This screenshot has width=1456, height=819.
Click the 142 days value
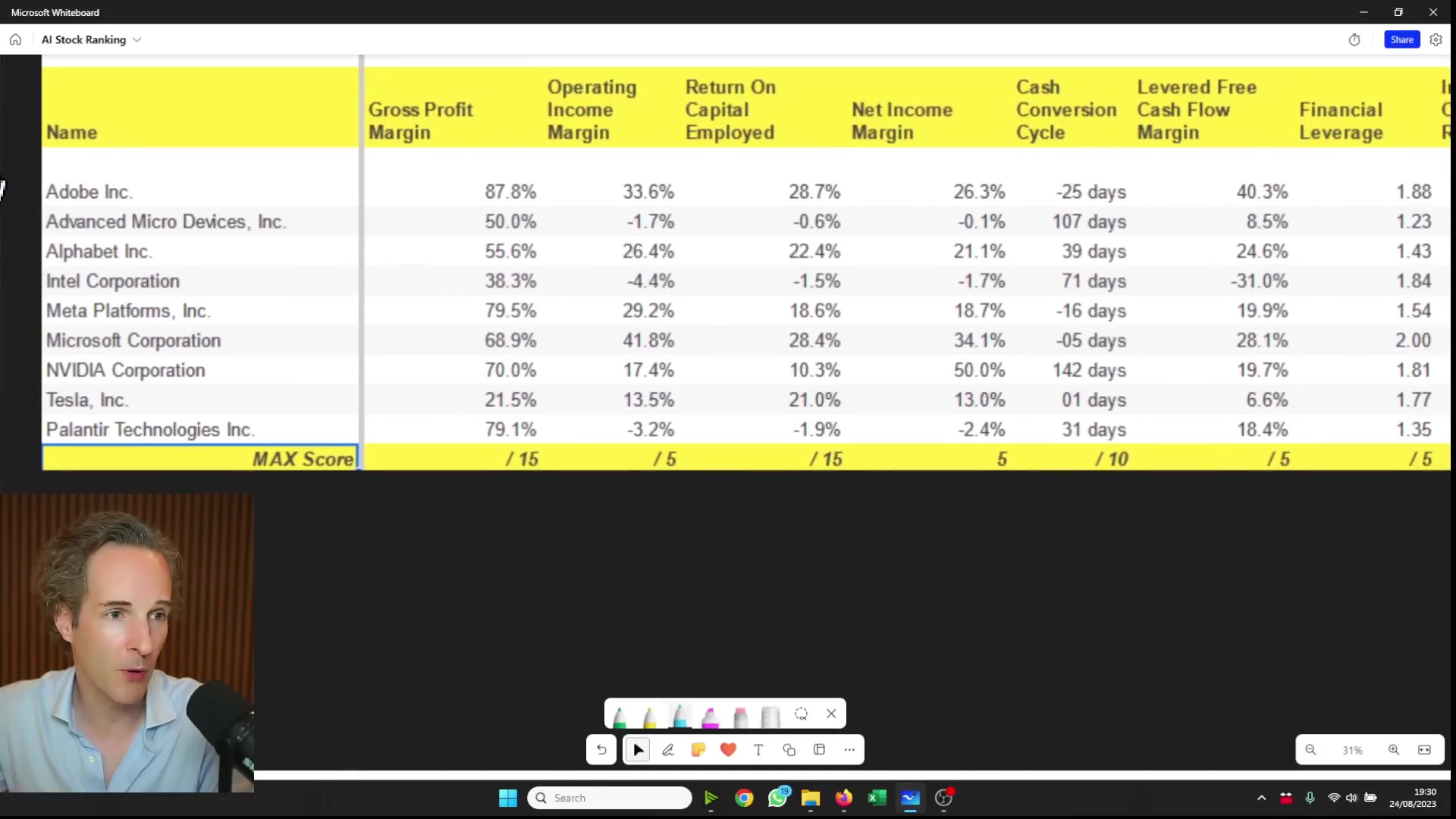pos(1089,370)
